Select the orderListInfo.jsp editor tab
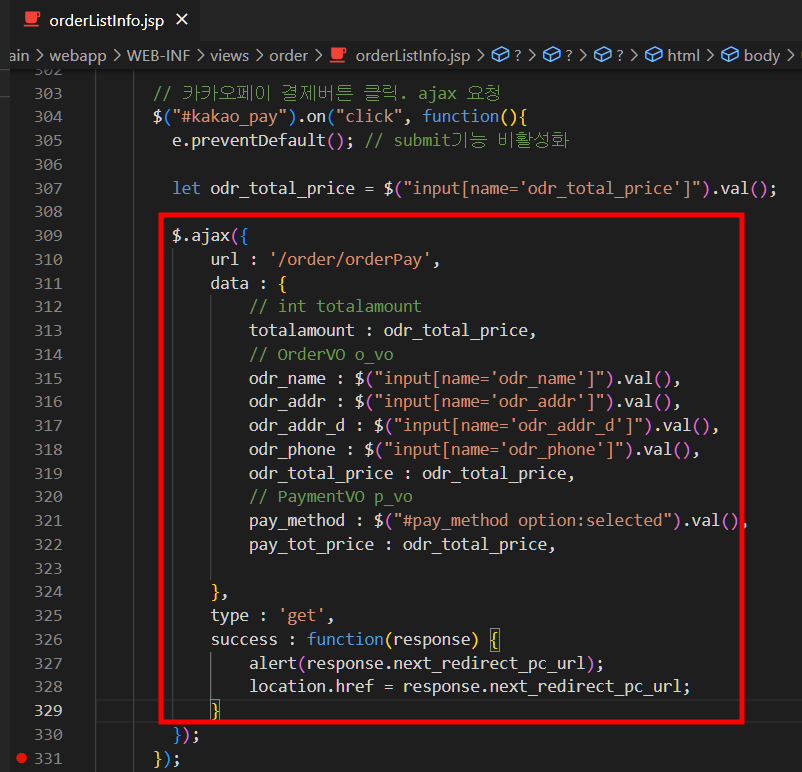This screenshot has height=772, width=802. click(x=105, y=20)
